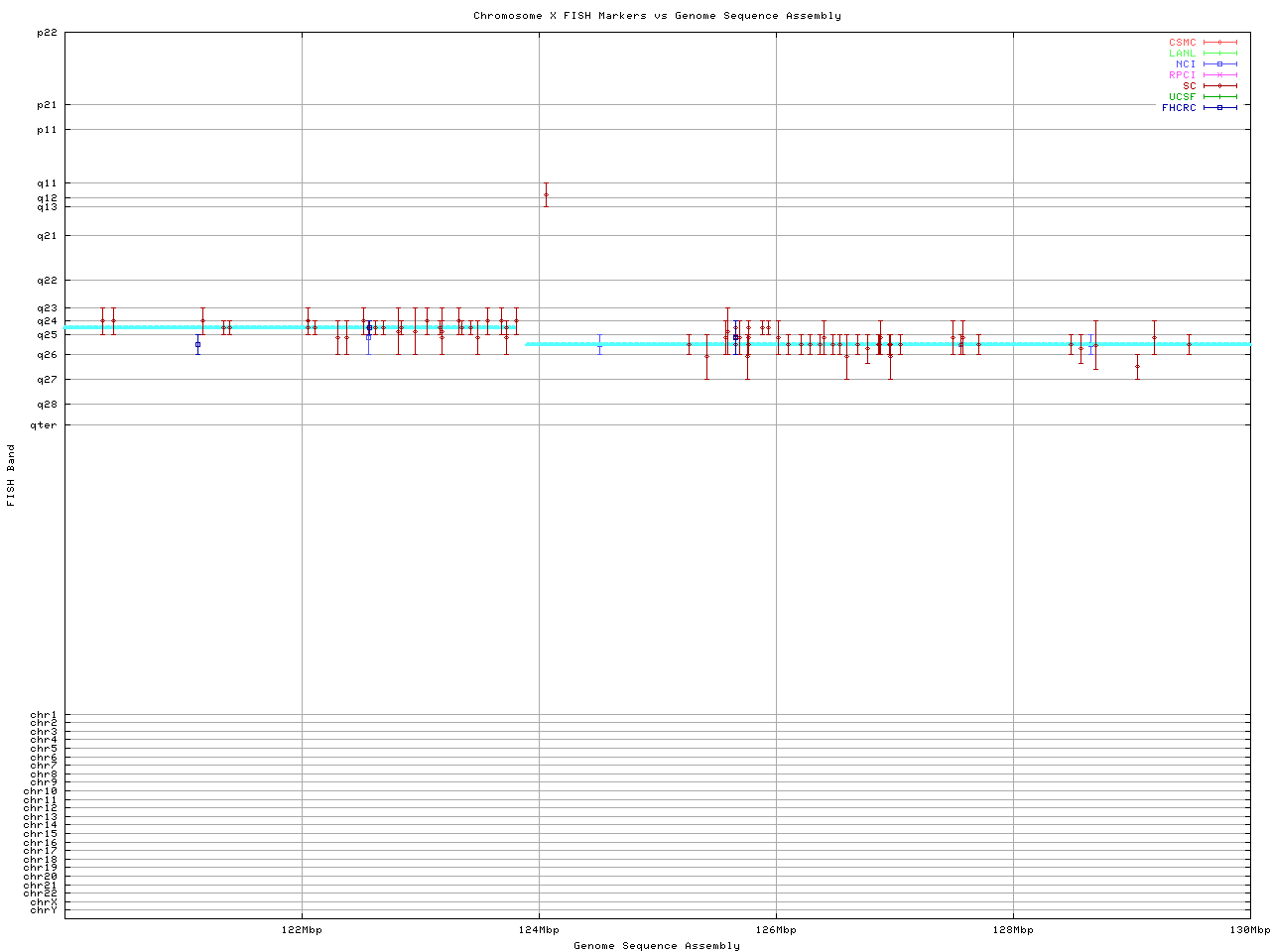Click the SC legend label
1270x952 pixels.
1189,86
